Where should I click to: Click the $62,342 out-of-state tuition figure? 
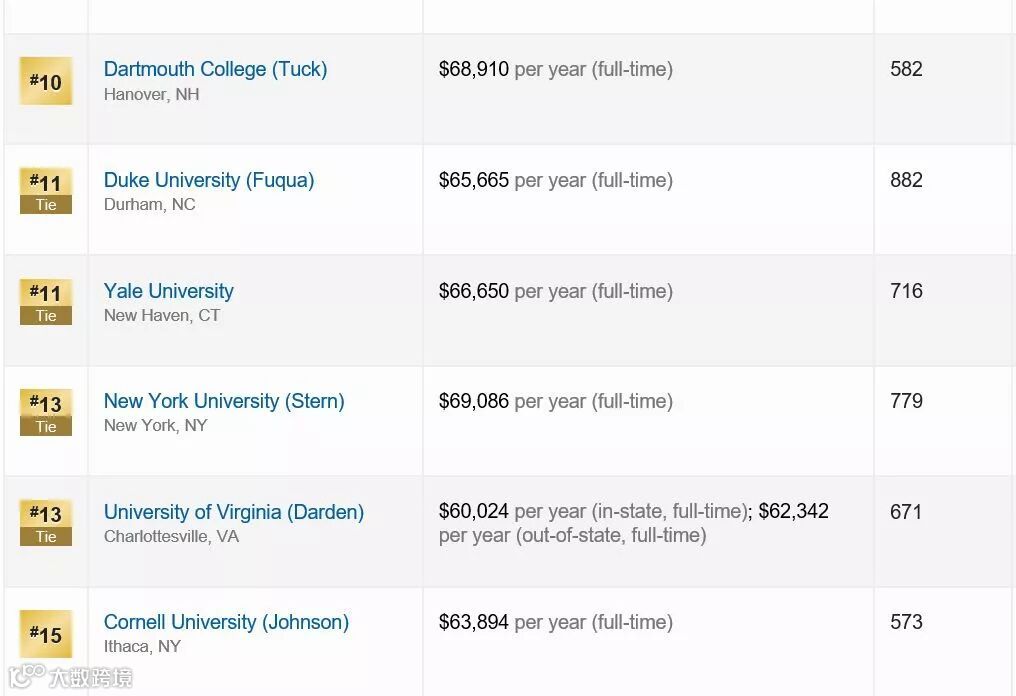794,512
